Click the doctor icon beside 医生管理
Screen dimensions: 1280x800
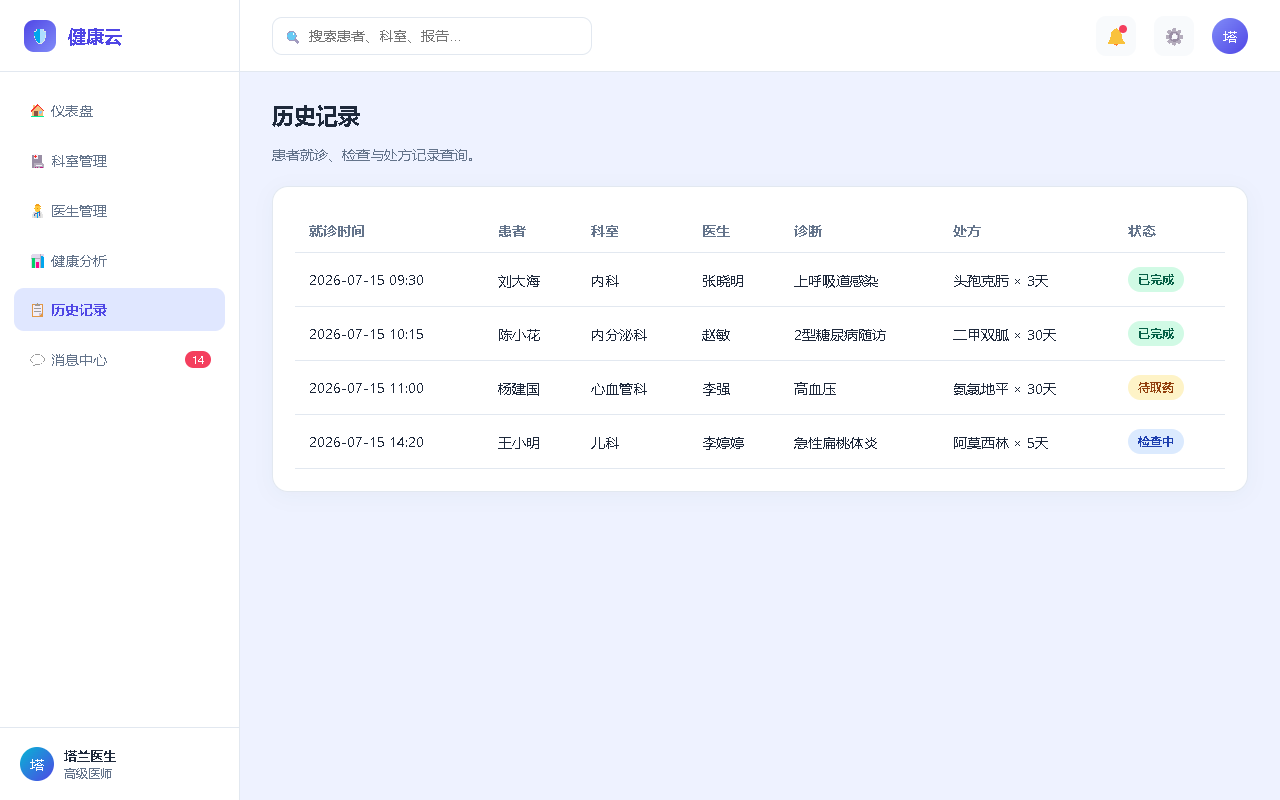coord(37,211)
